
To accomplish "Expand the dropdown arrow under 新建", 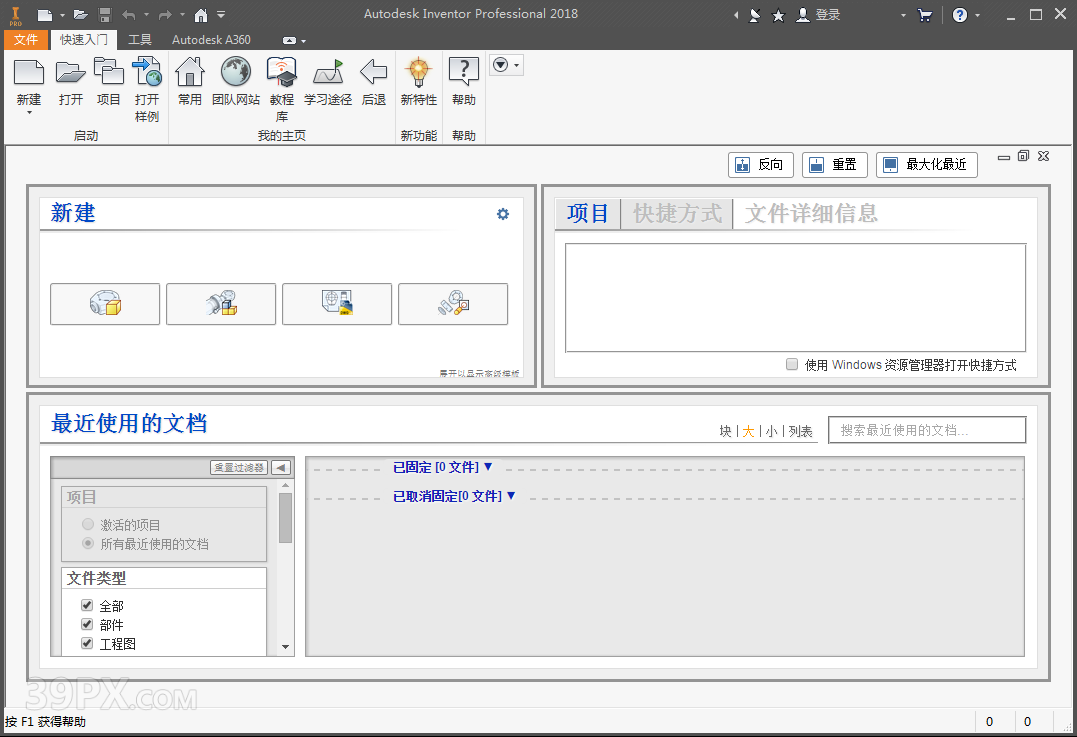I will pos(29,113).
